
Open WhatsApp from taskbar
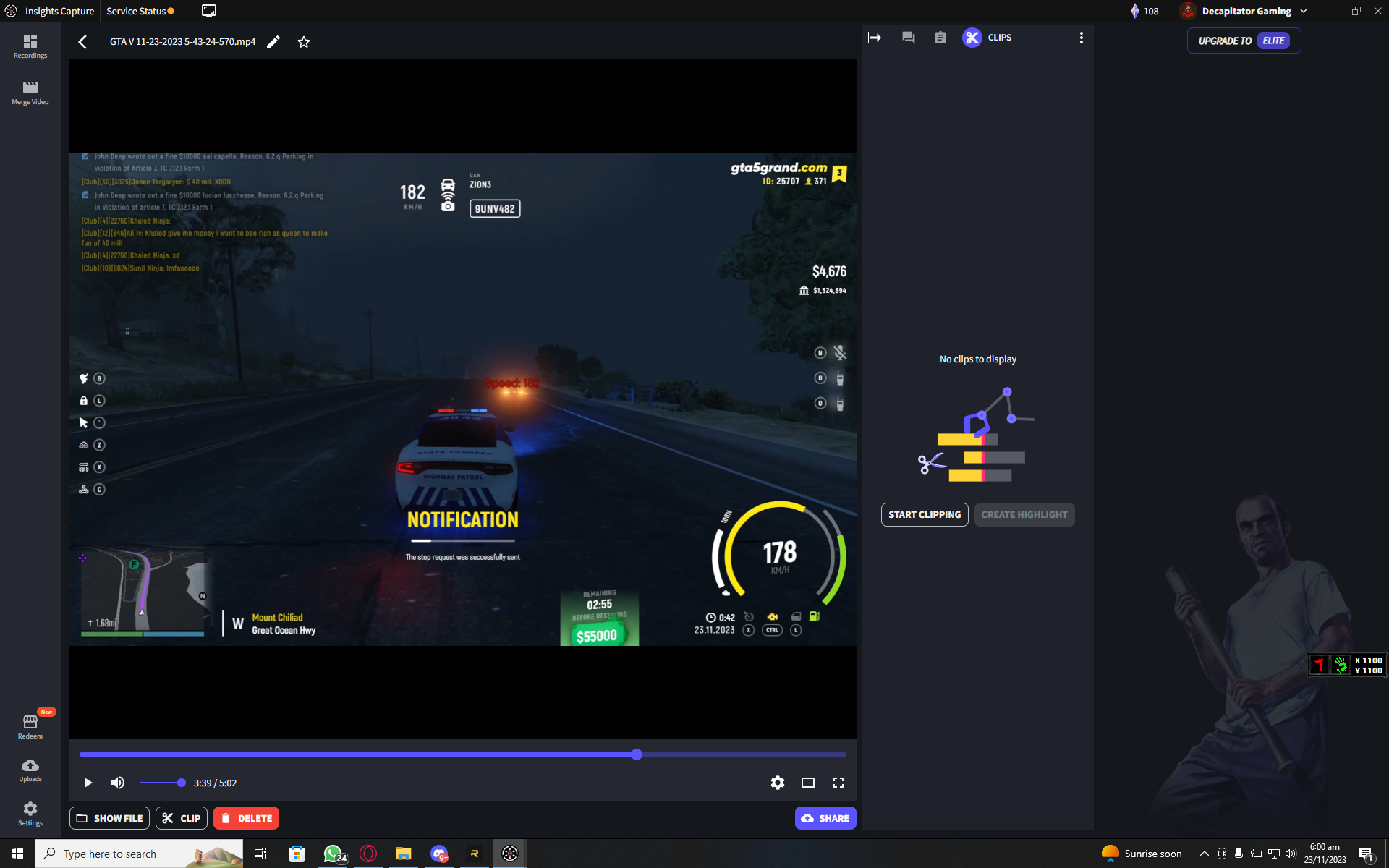[x=333, y=854]
